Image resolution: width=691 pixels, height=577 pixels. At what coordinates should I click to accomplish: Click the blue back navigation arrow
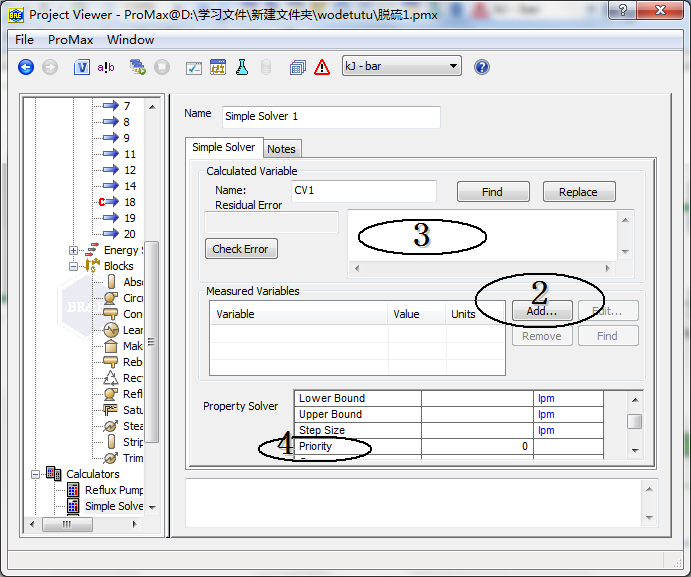coord(26,67)
